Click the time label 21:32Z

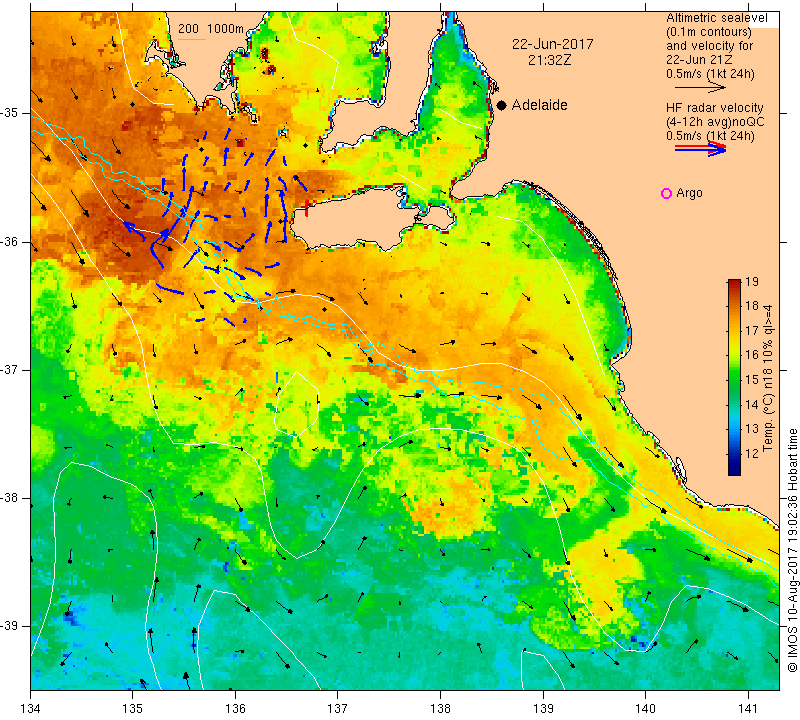pos(549,60)
